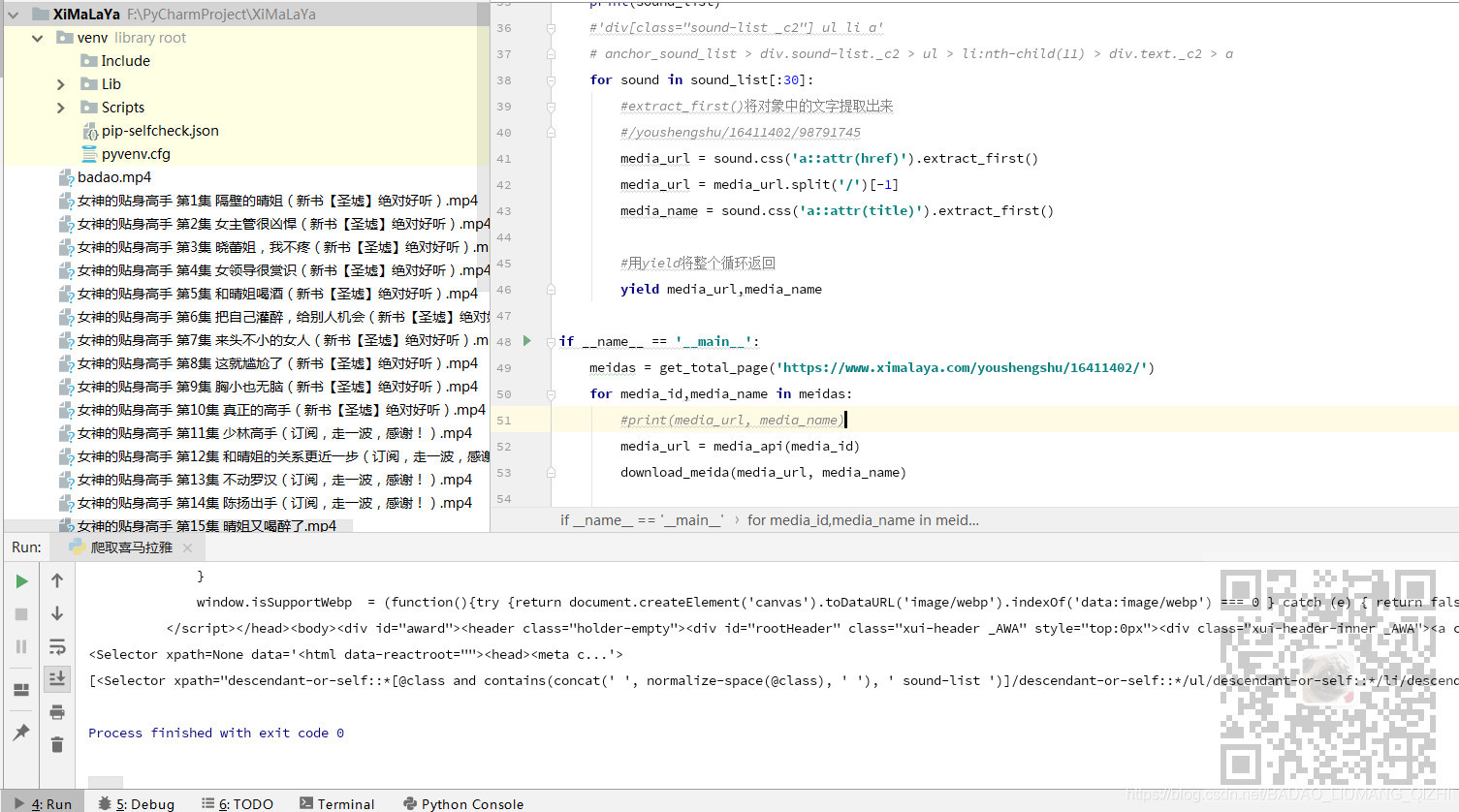The height and width of the screenshot is (812, 1459).
Task: Open the 4: Run tool window tab
Action: click(43, 803)
